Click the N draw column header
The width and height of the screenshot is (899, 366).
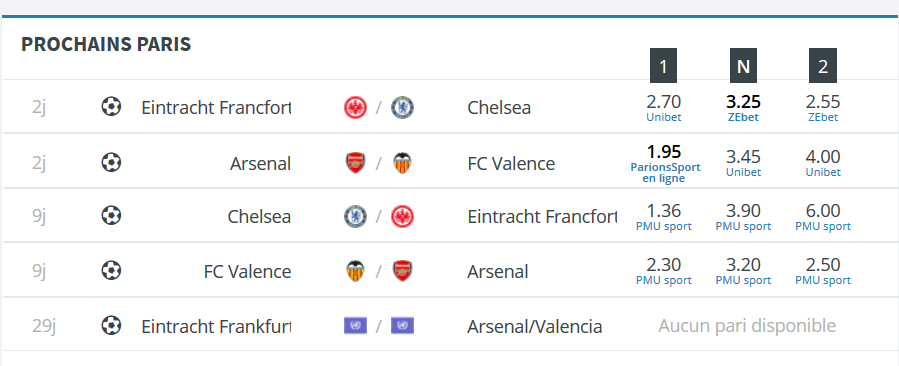pyautogui.click(x=743, y=66)
